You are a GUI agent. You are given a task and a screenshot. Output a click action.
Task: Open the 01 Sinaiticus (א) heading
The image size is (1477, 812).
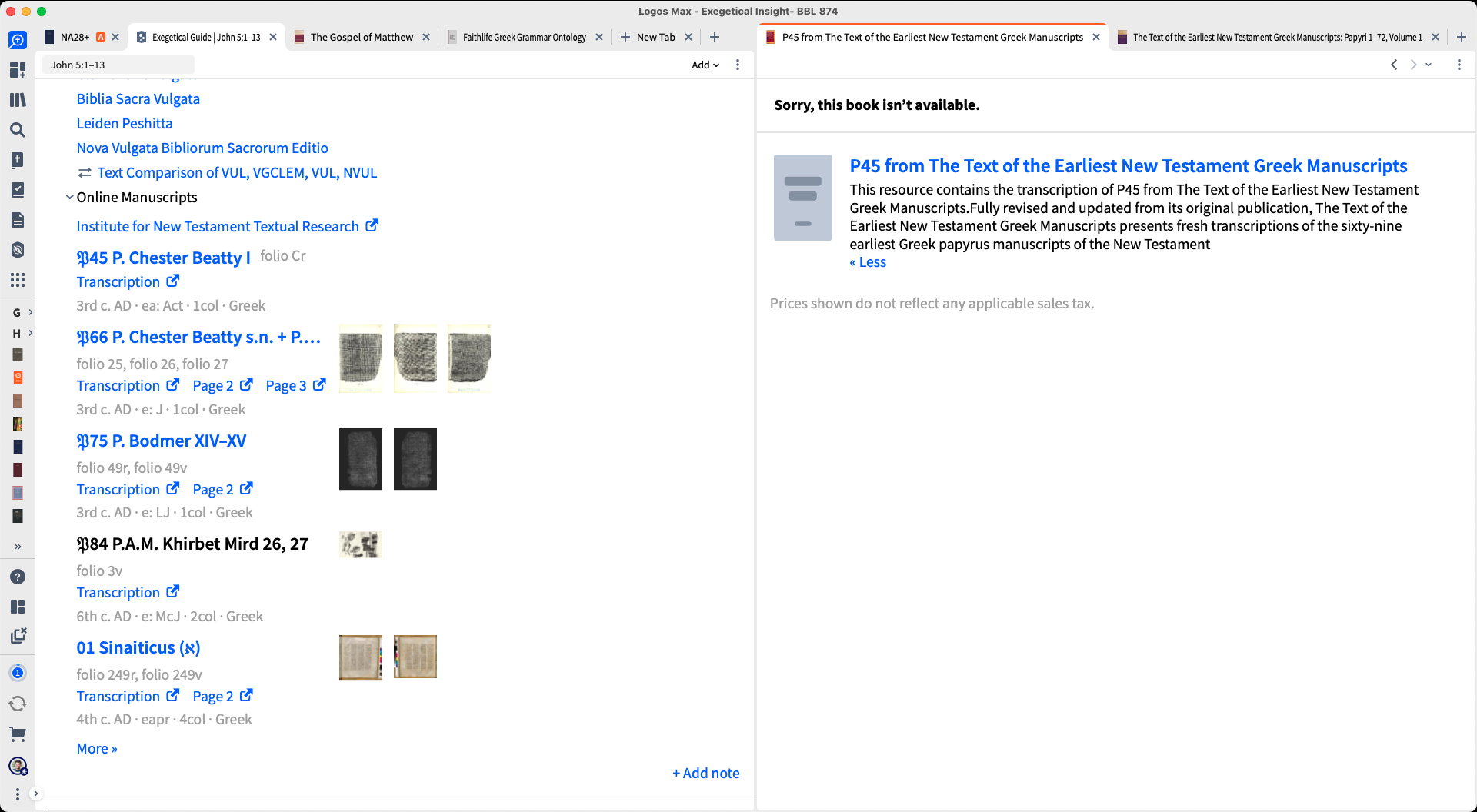(x=138, y=648)
